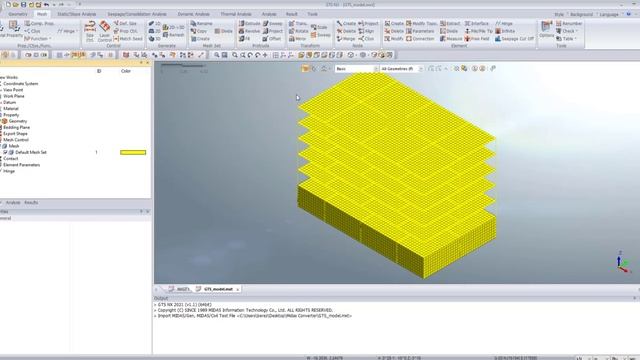Select Element Parameters in the tree
This screenshot has height=360, width=640.
[x=22, y=165]
